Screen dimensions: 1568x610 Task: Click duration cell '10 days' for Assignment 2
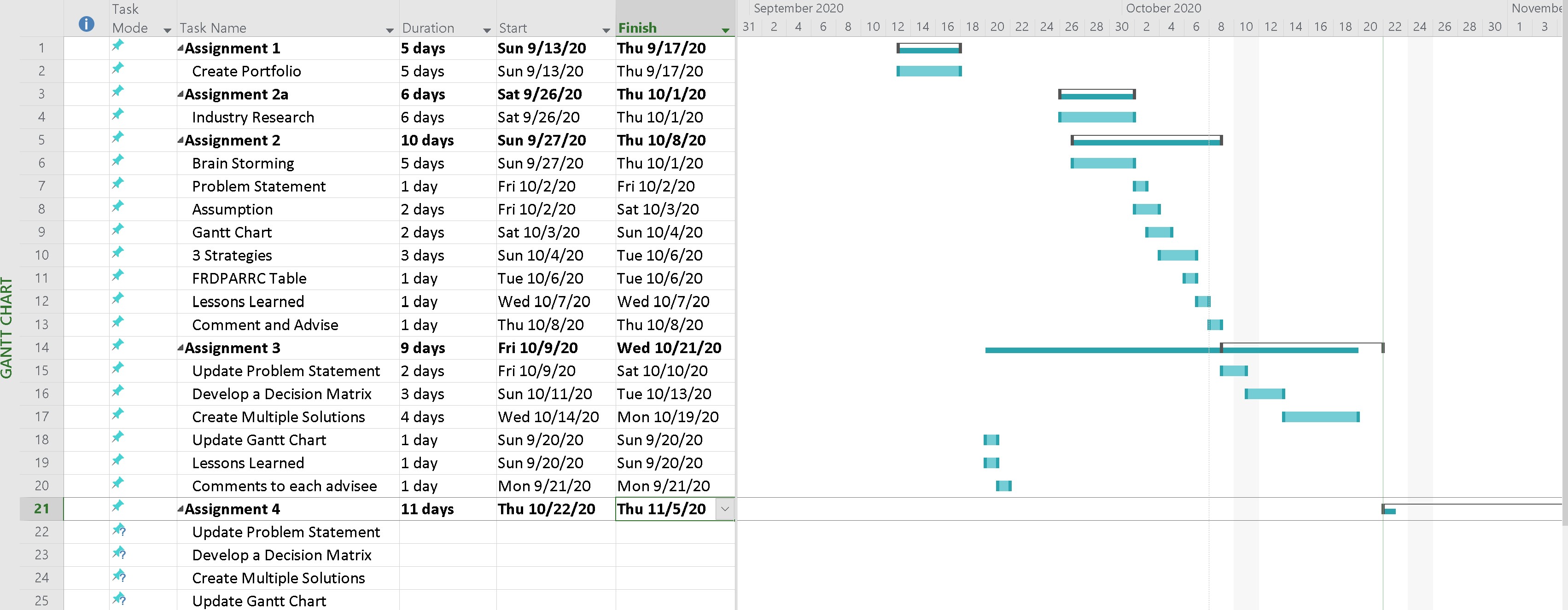click(x=448, y=140)
